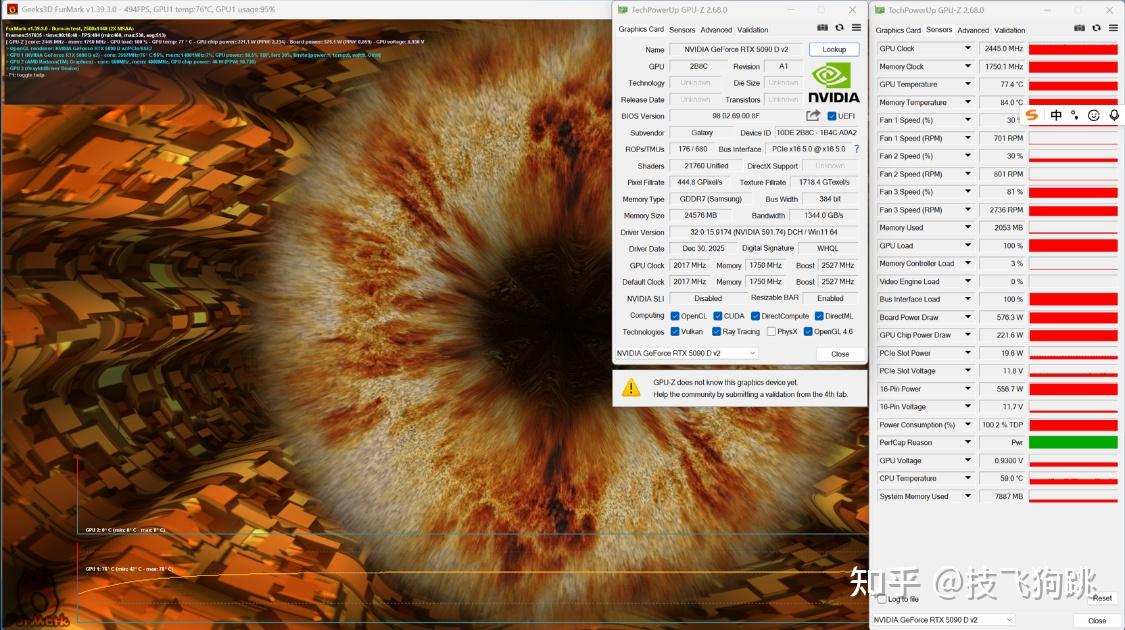Toggle the OpenCL checkbox

675,316
